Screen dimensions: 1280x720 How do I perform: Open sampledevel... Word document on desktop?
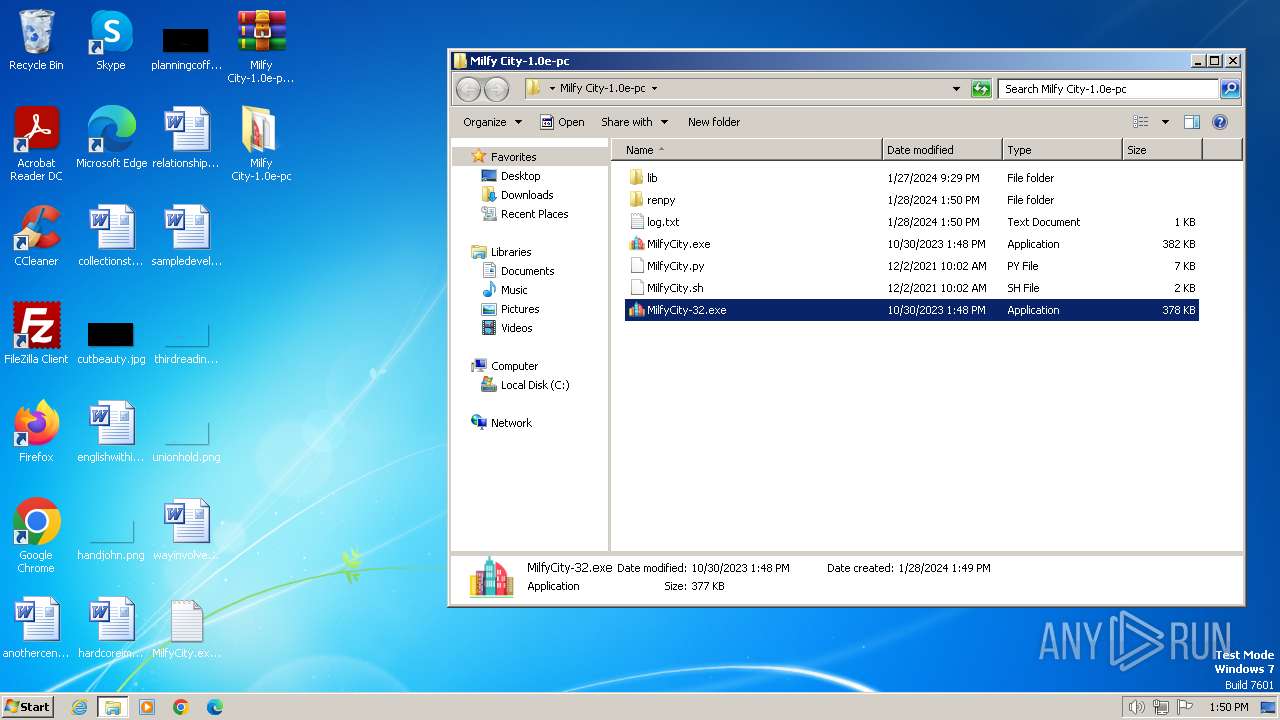tap(186, 236)
